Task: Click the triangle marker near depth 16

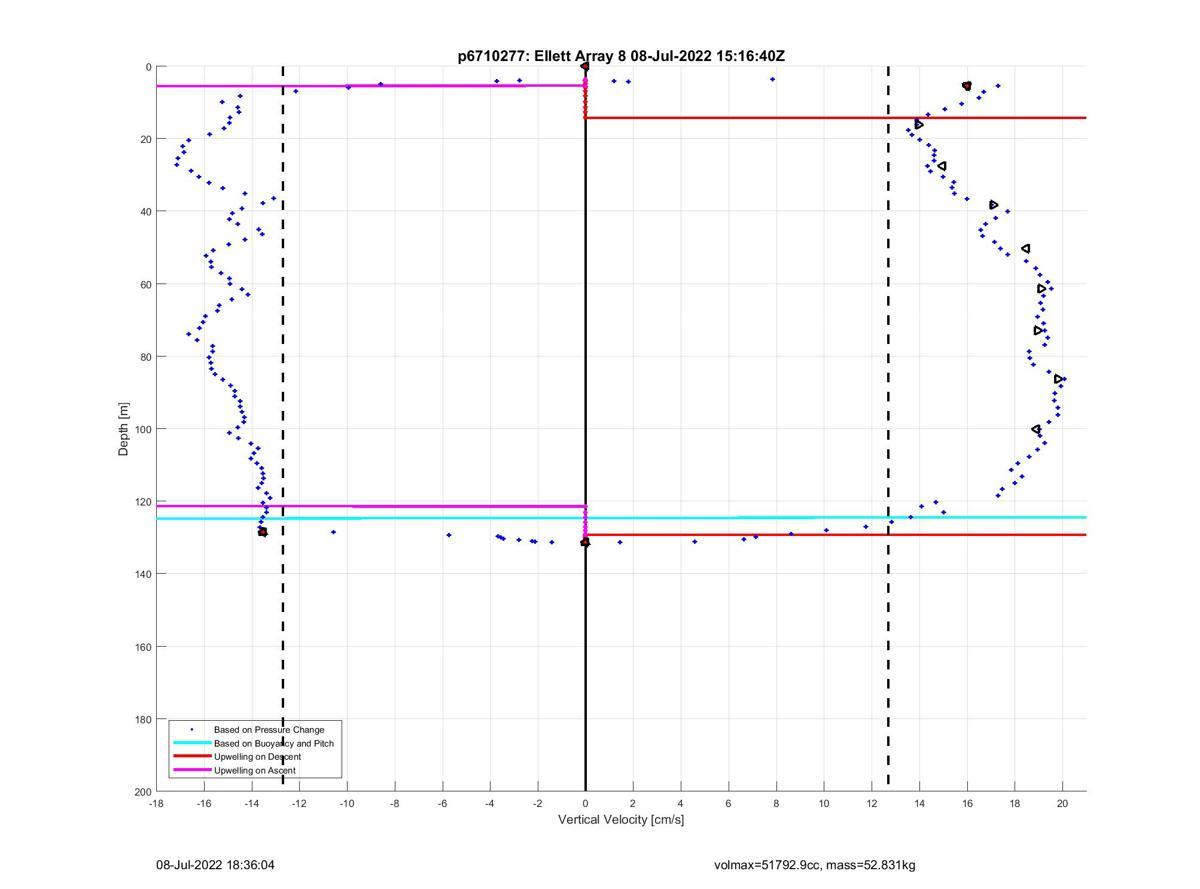Action: (919, 125)
